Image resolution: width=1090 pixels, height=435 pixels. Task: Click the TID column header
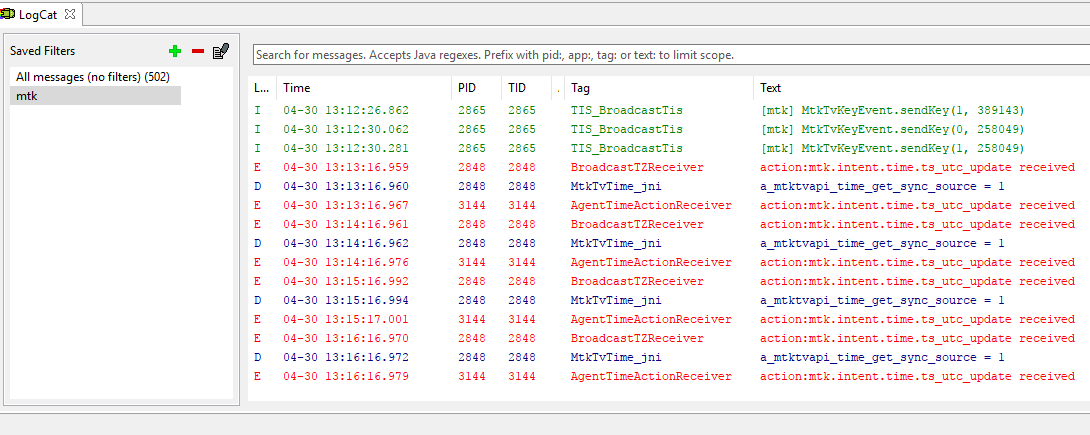(526, 88)
